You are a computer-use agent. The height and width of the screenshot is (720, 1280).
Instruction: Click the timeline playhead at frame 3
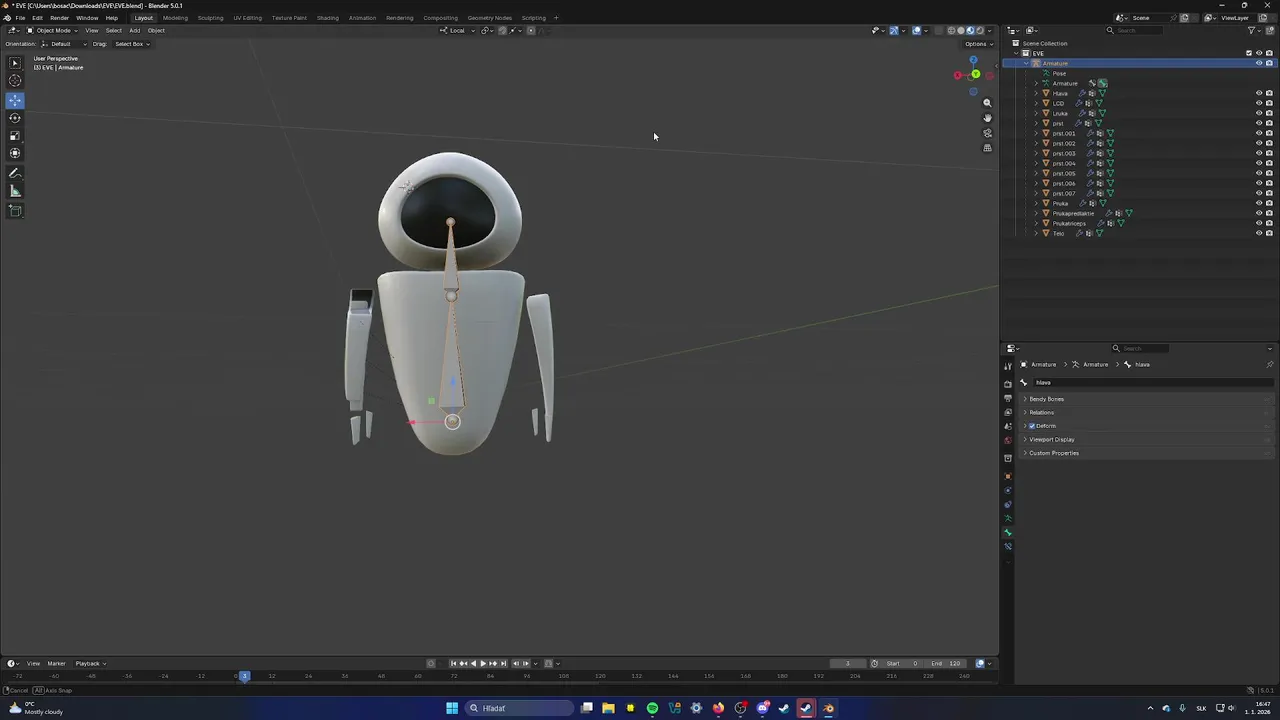[244, 676]
